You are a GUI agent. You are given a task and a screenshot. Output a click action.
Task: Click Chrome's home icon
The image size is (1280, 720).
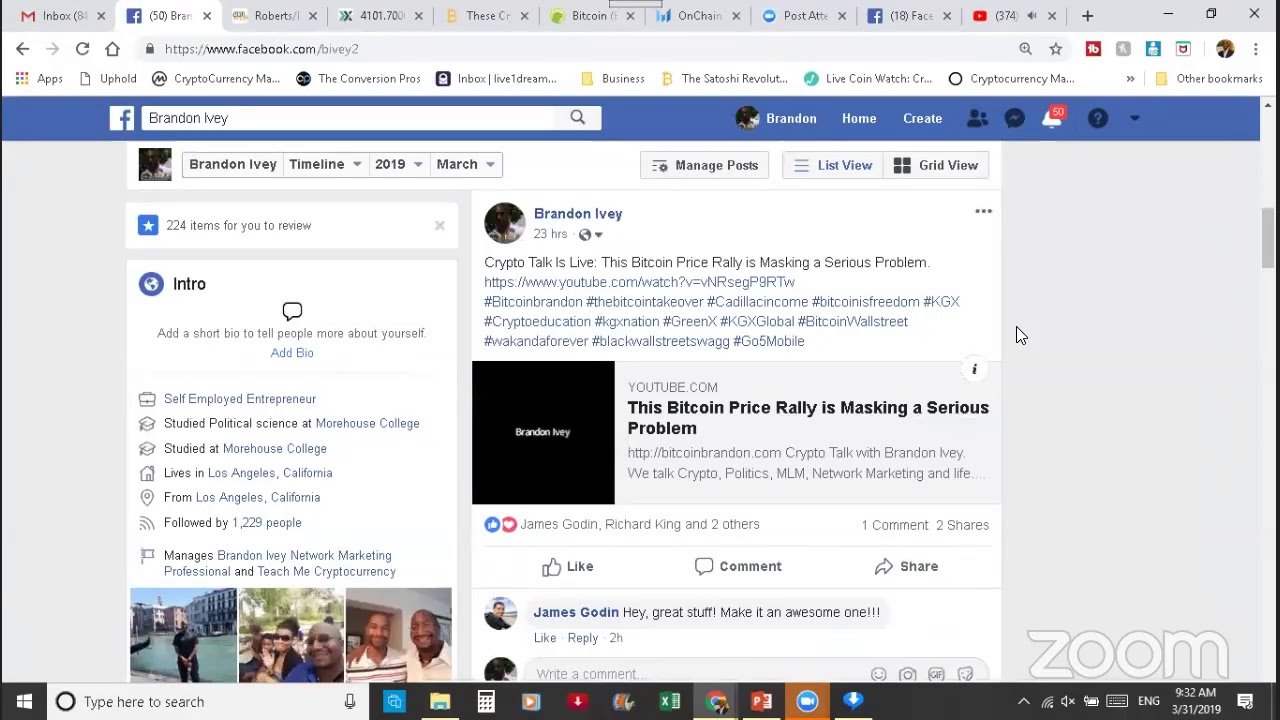(x=112, y=49)
